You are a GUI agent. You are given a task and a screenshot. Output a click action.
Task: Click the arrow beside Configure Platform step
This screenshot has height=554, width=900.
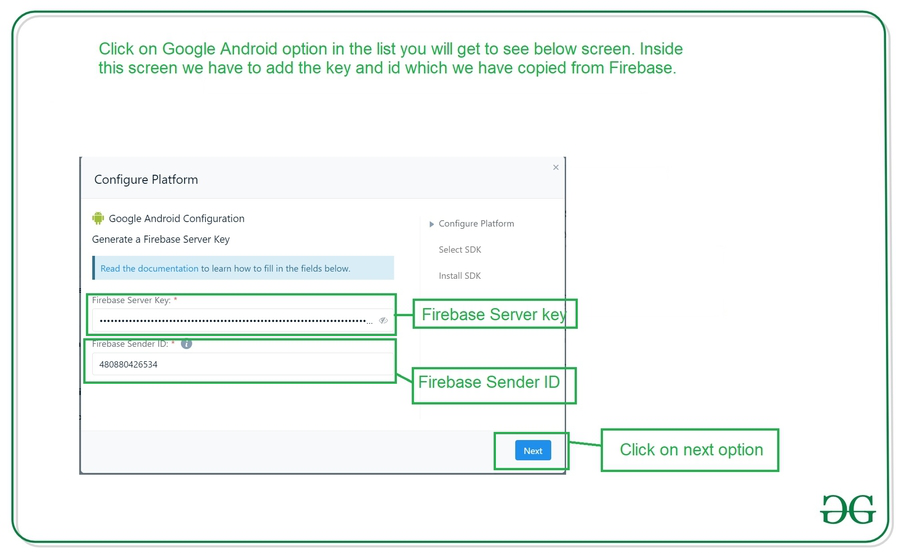pos(432,224)
